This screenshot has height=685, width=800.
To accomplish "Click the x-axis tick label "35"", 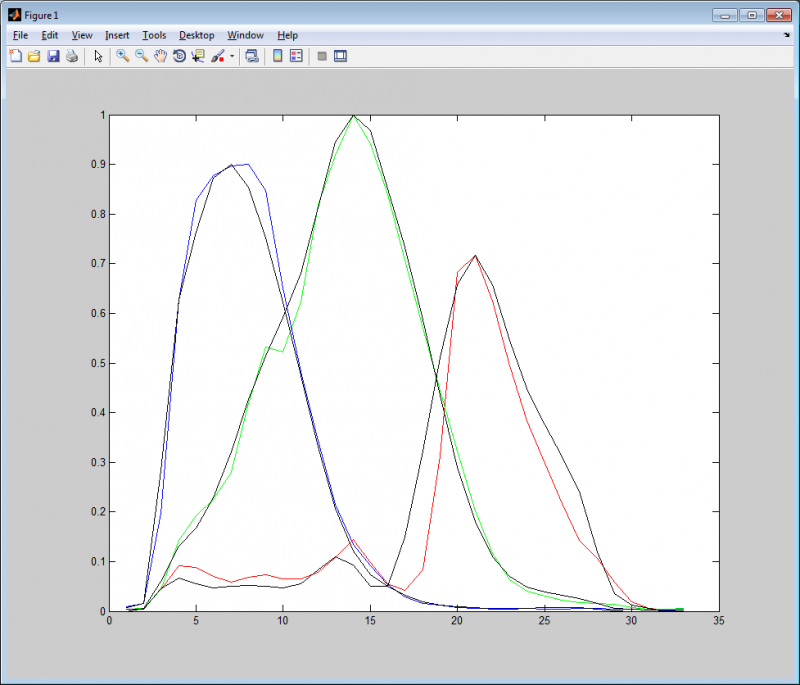I will (x=718, y=620).
